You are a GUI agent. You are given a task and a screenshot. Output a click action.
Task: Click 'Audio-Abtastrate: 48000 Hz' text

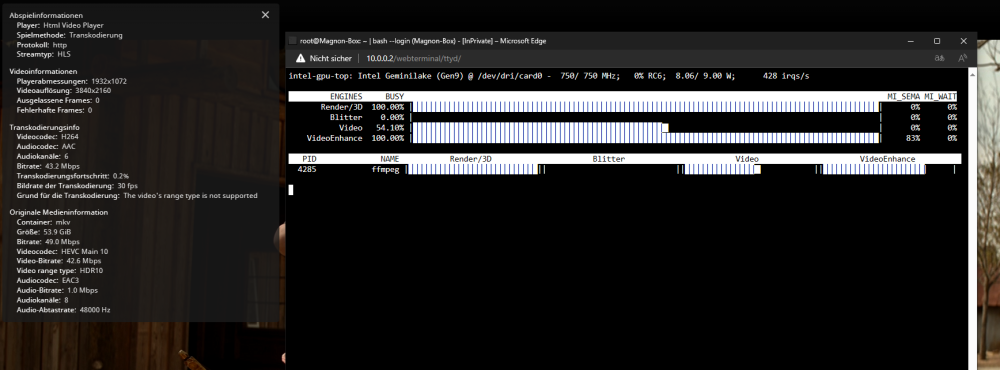click(63, 310)
